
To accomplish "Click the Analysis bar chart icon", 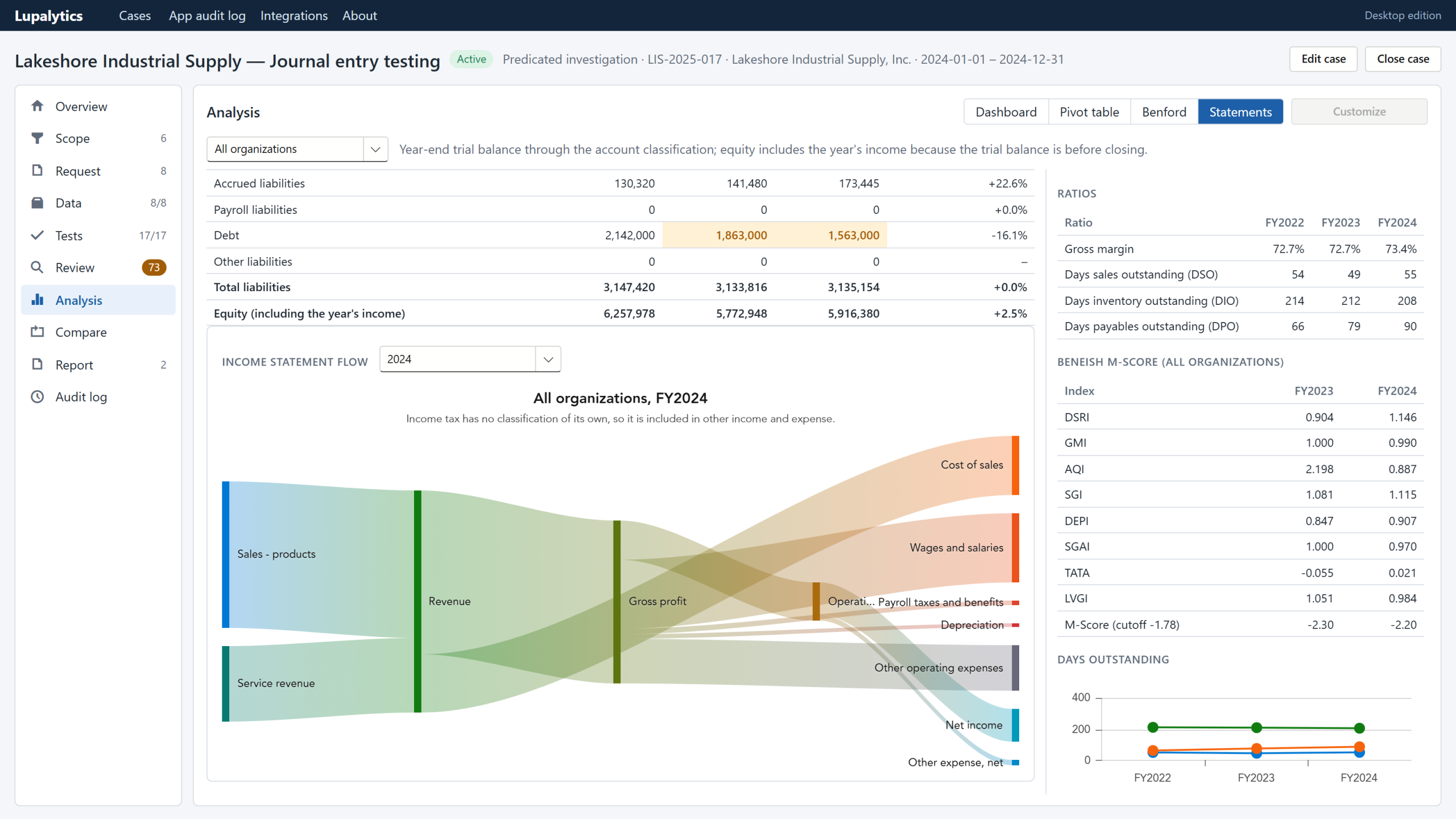I will 38,300.
